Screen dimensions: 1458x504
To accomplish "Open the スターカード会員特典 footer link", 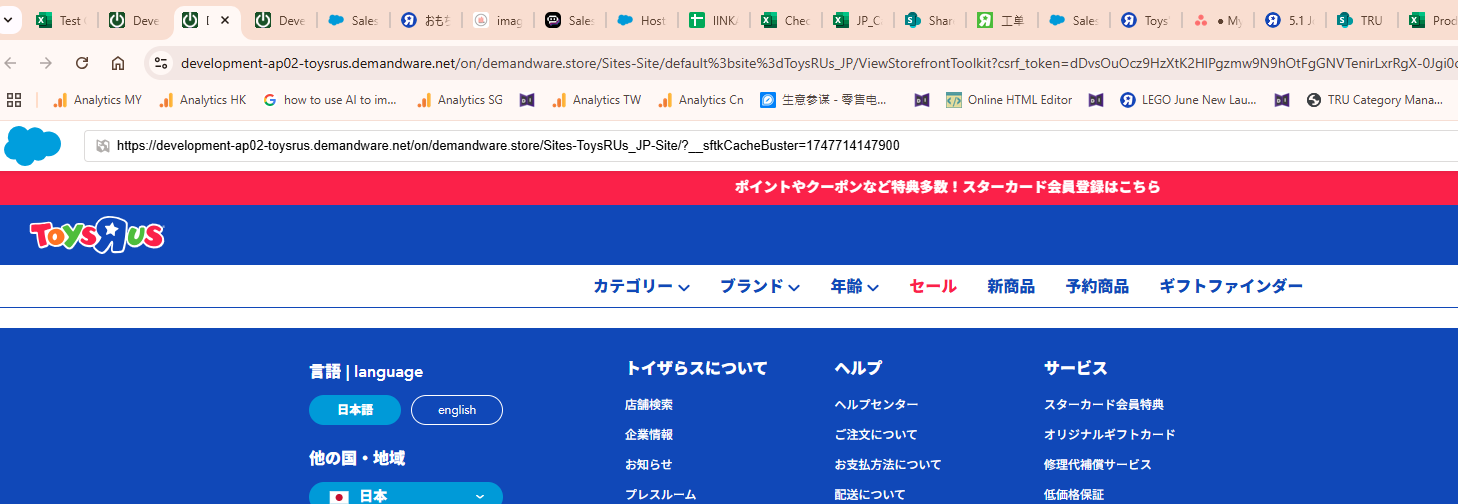I will [1104, 405].
